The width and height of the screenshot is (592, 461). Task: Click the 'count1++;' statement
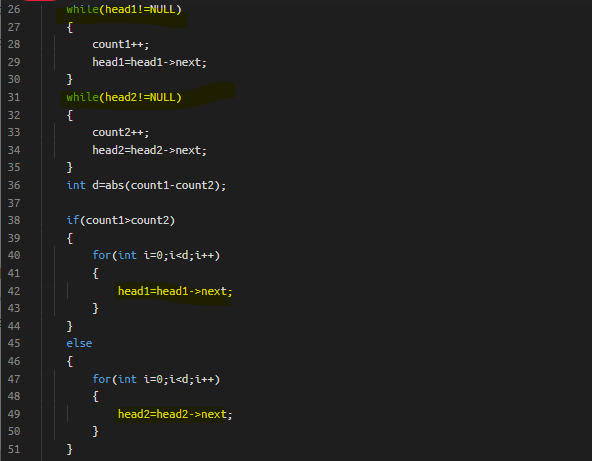point(121,44)
